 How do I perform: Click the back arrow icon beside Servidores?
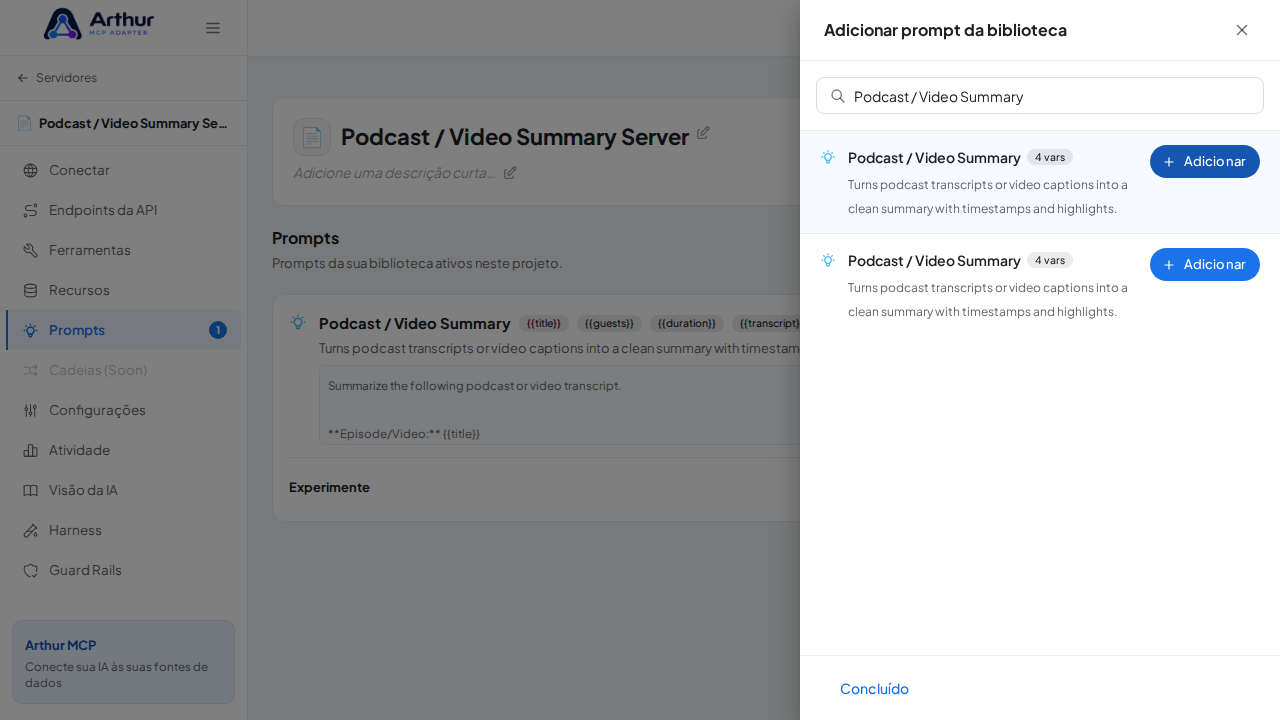tap(23, 78)
